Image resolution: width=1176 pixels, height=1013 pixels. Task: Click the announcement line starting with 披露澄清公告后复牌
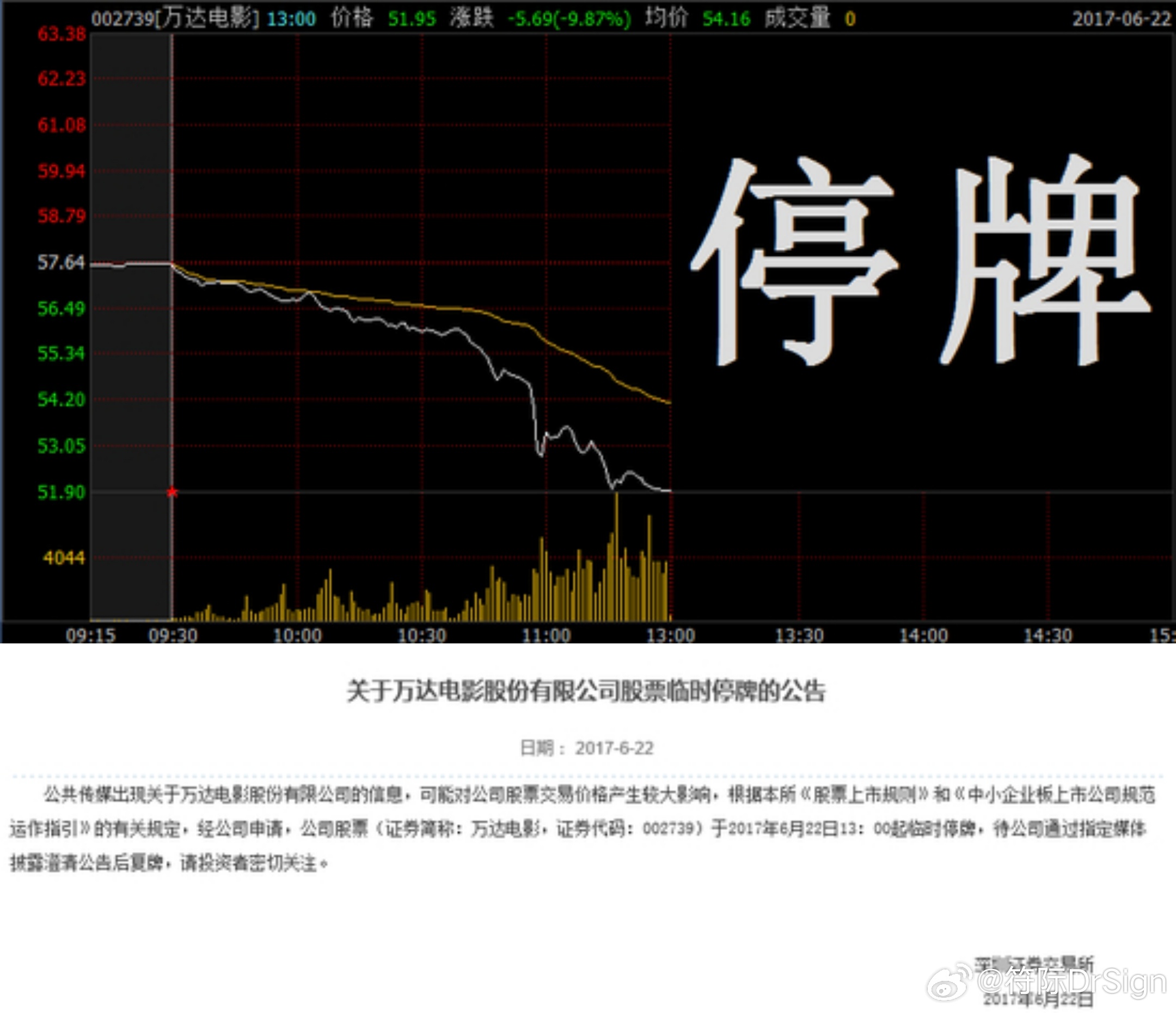[x=169, y=863]
